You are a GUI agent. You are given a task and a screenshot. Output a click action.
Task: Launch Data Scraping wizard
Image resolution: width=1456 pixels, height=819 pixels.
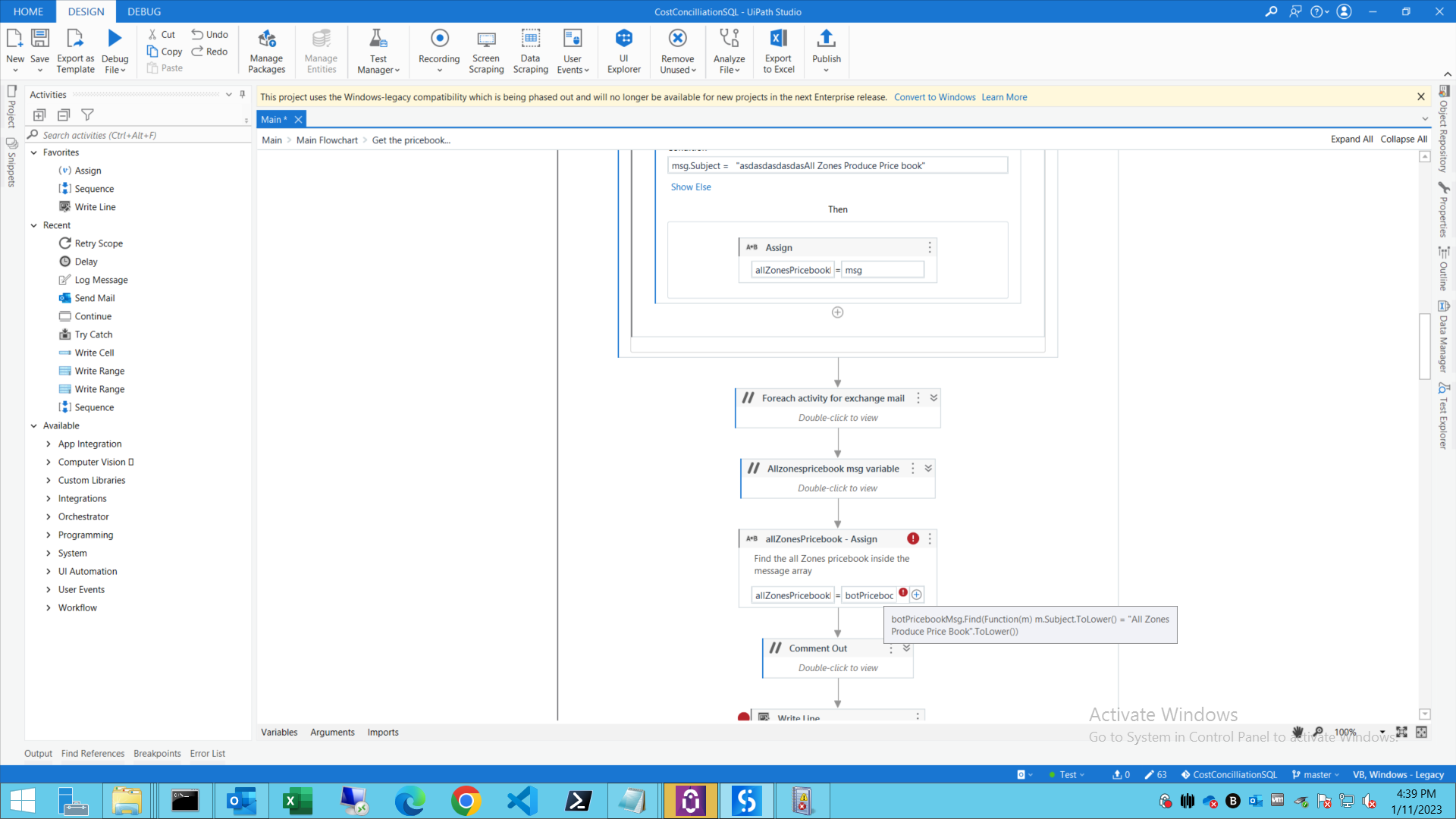pyautogui.click(x=530, y=50)
